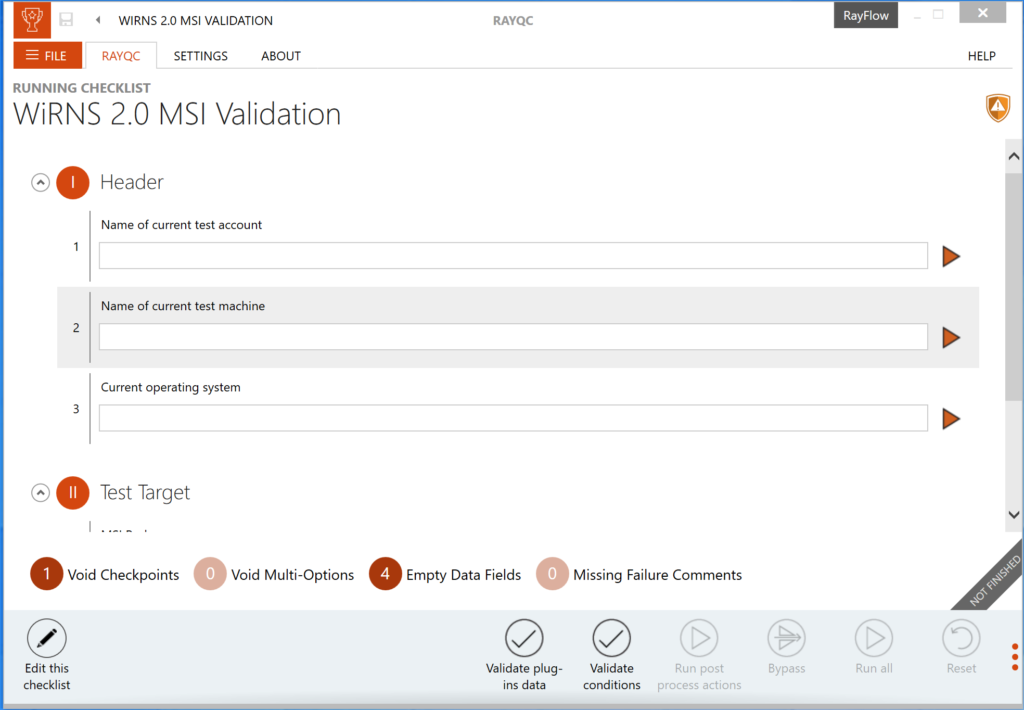Click the Bypass icon
The width and height of the screenshot is (1024, 710).
[786, 638]
